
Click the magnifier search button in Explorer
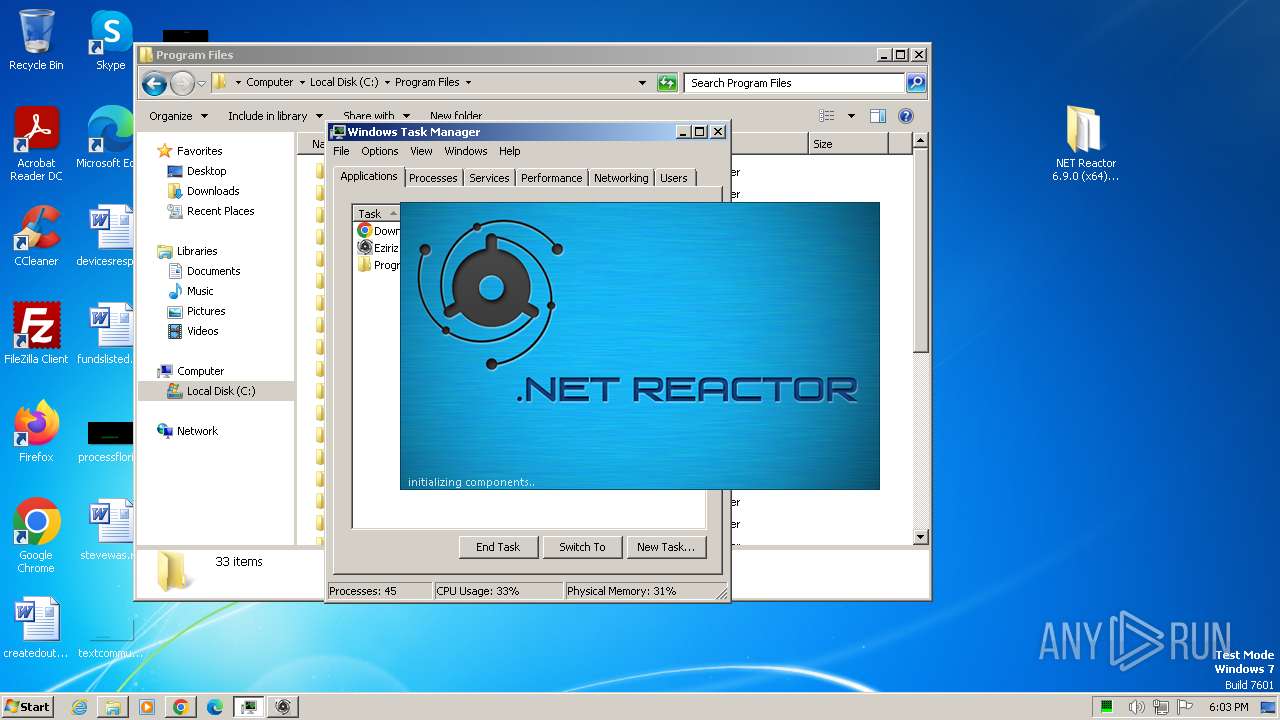915,83
